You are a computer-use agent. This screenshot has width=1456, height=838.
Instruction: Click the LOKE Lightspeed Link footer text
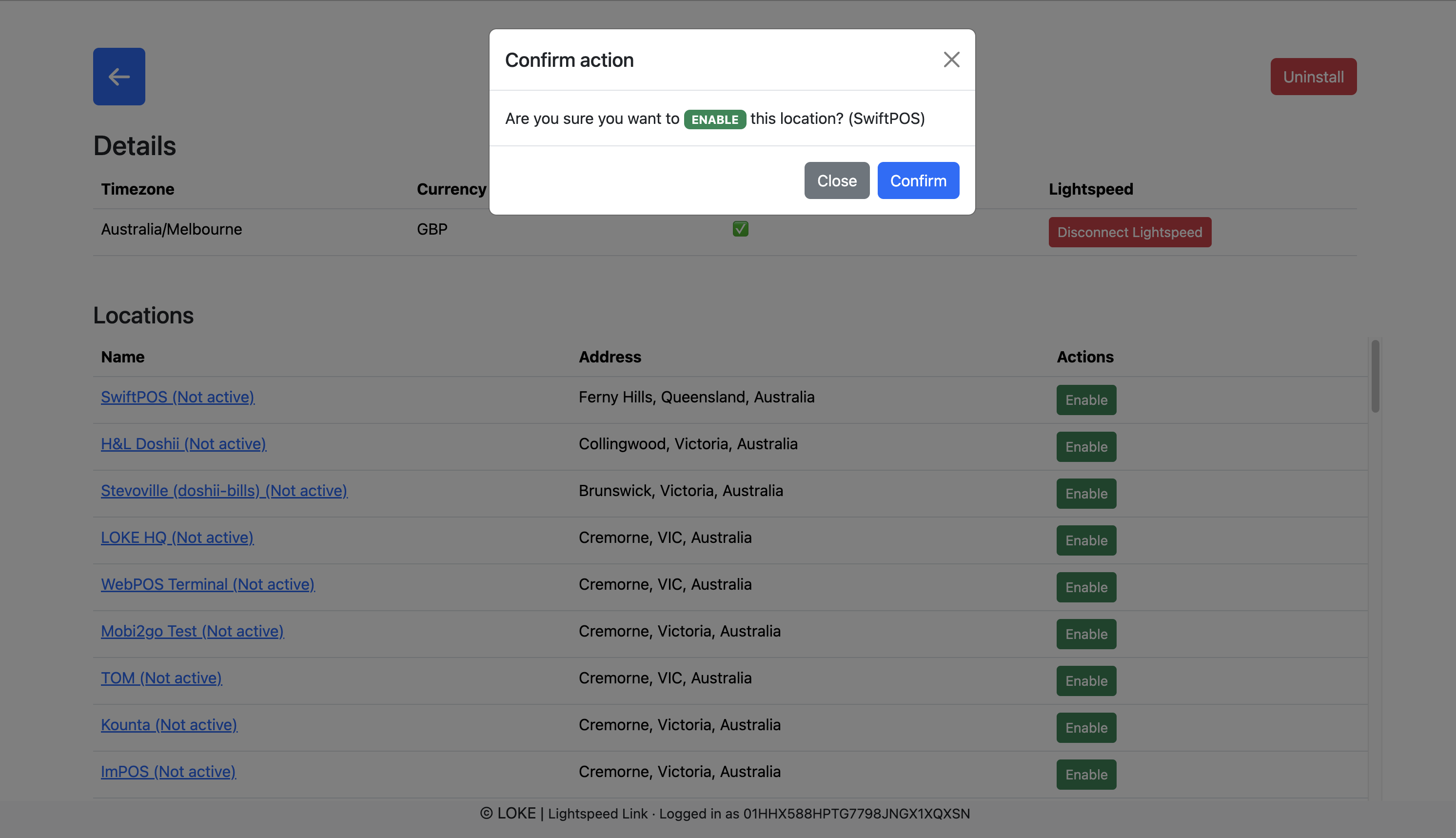(x=725, y=813)
